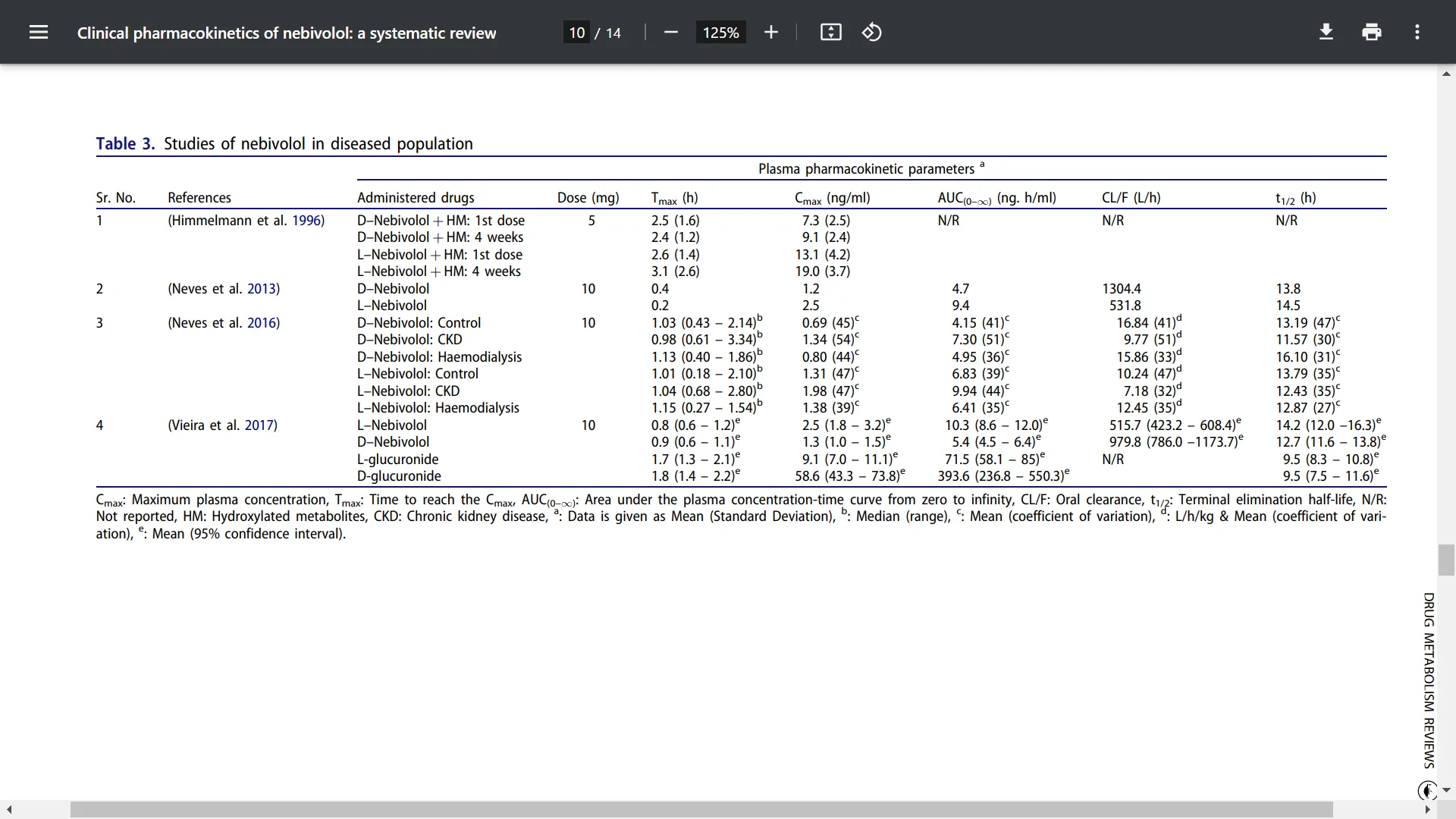Download the PDF file

point(1326,32)
